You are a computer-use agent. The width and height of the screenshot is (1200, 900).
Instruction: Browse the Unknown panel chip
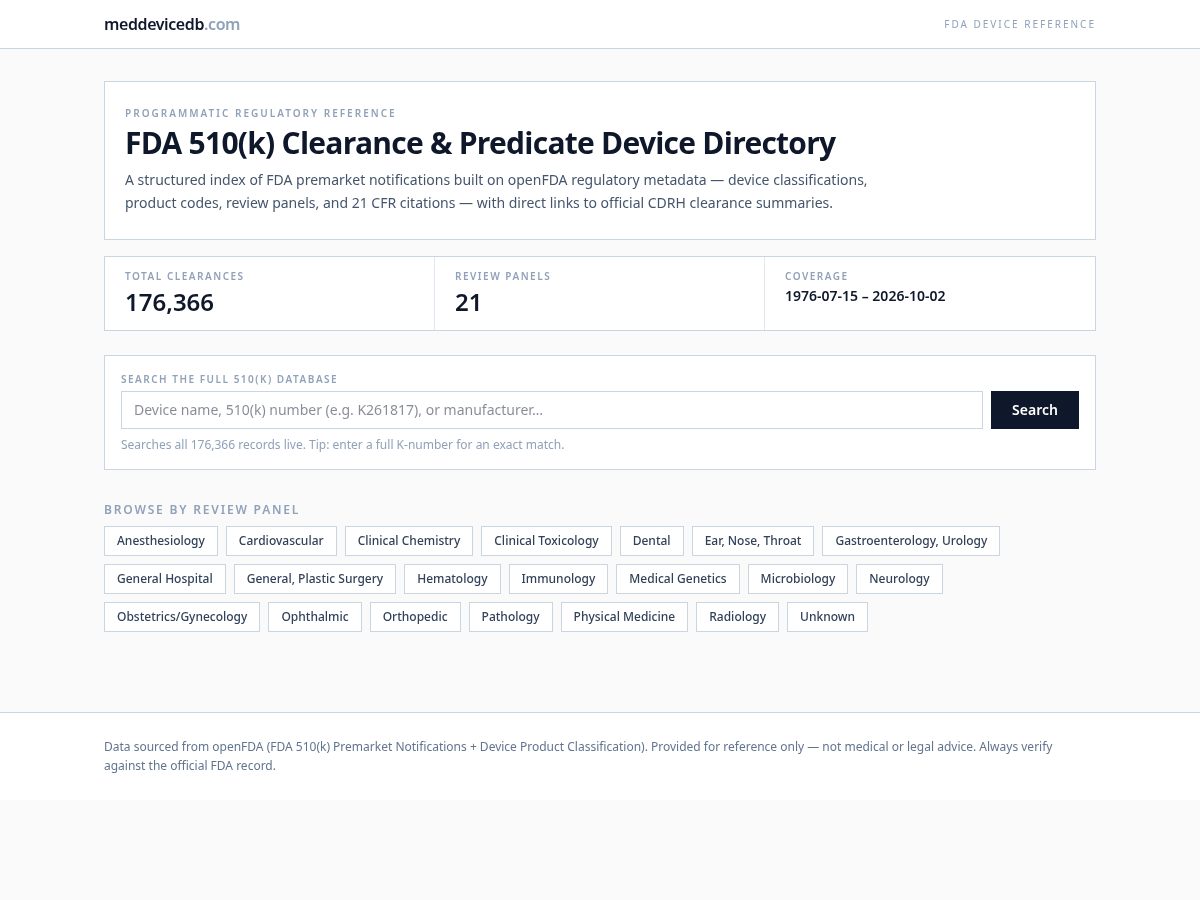827,617
